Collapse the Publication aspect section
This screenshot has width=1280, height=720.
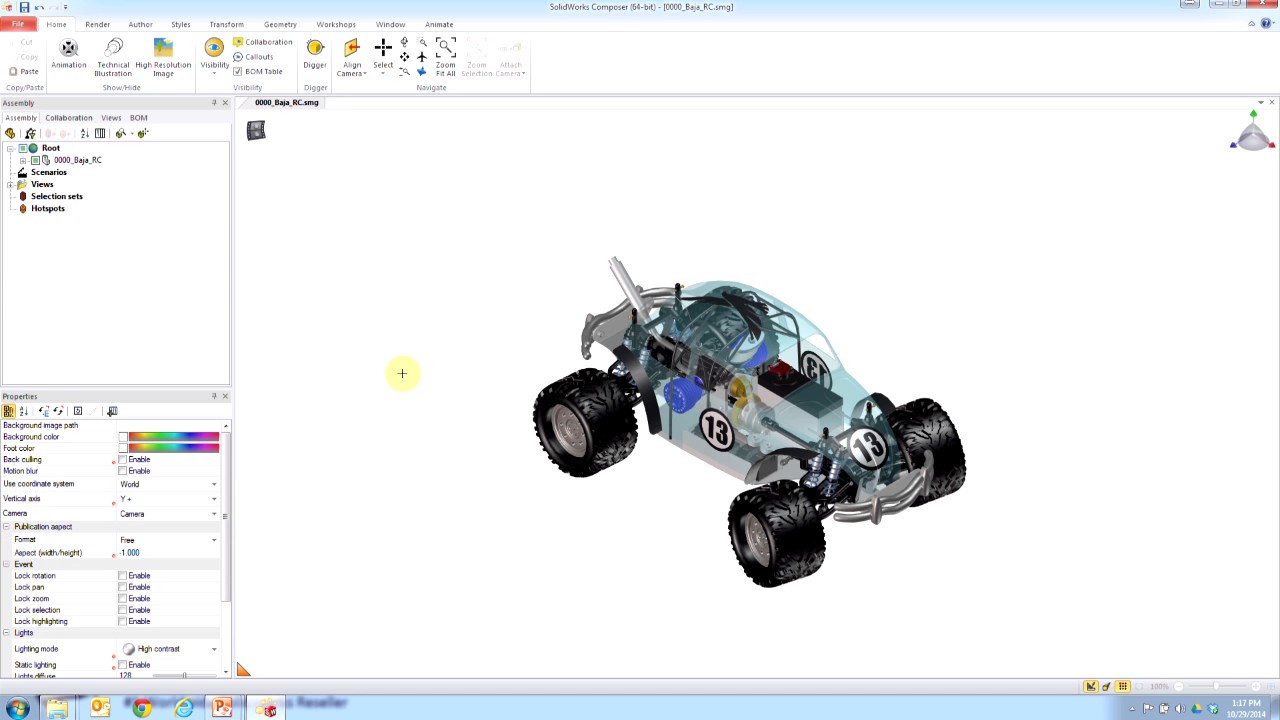[6, 527]
